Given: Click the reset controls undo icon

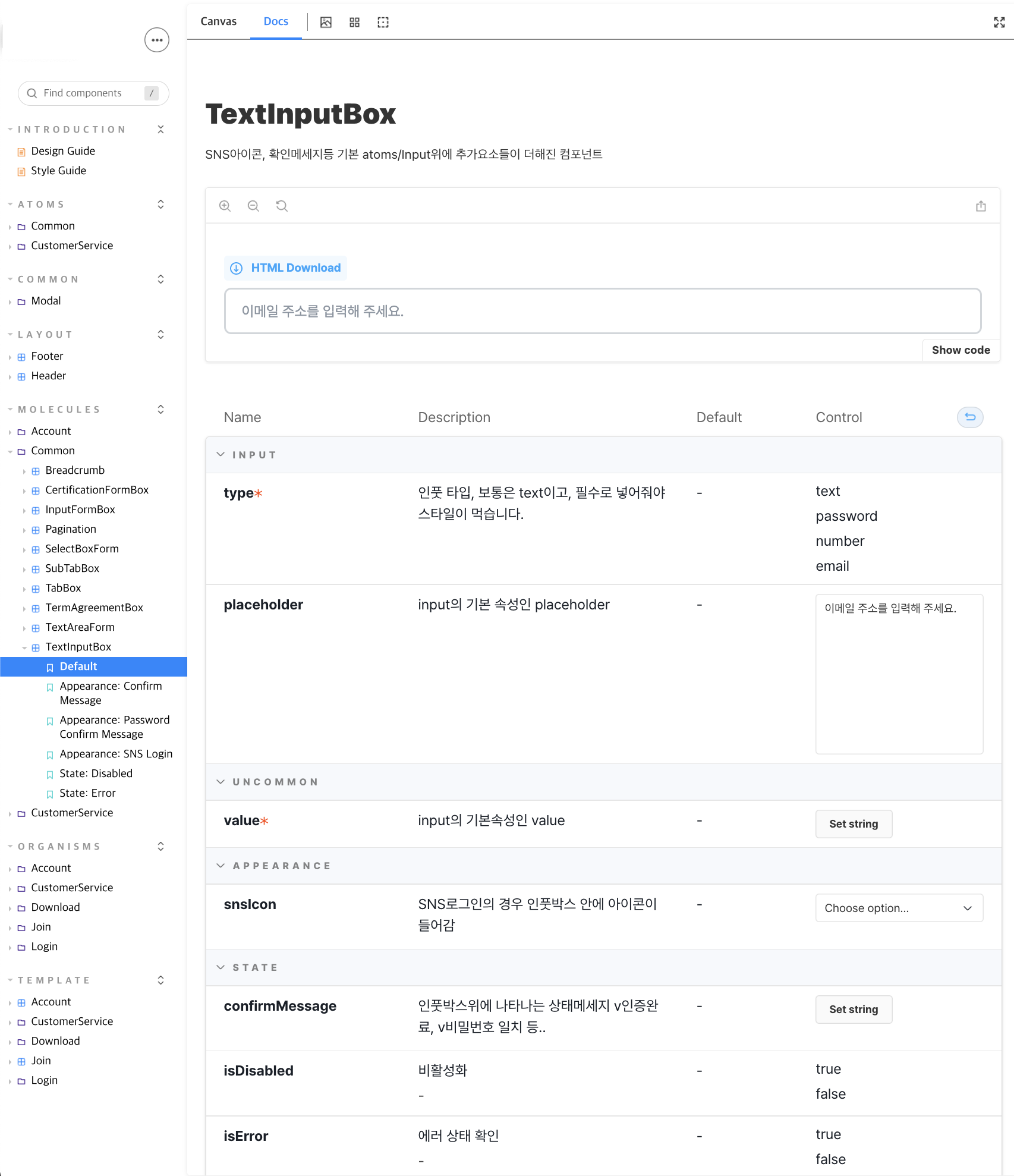Looking at the screenshot, I should tap(970, 417).
